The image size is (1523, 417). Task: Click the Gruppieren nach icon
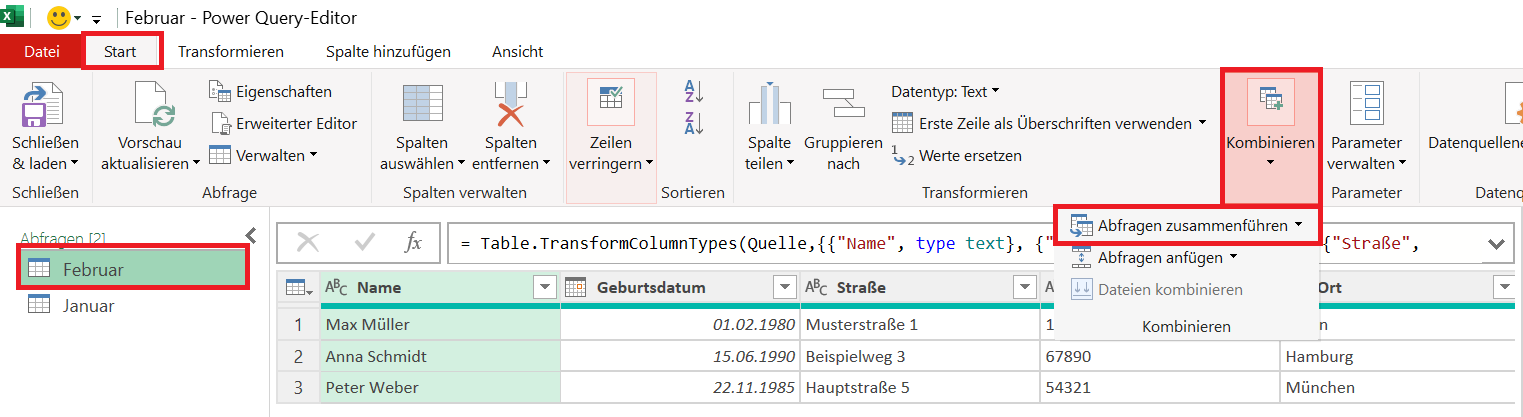pyautogui.click(x=843, y=105)
